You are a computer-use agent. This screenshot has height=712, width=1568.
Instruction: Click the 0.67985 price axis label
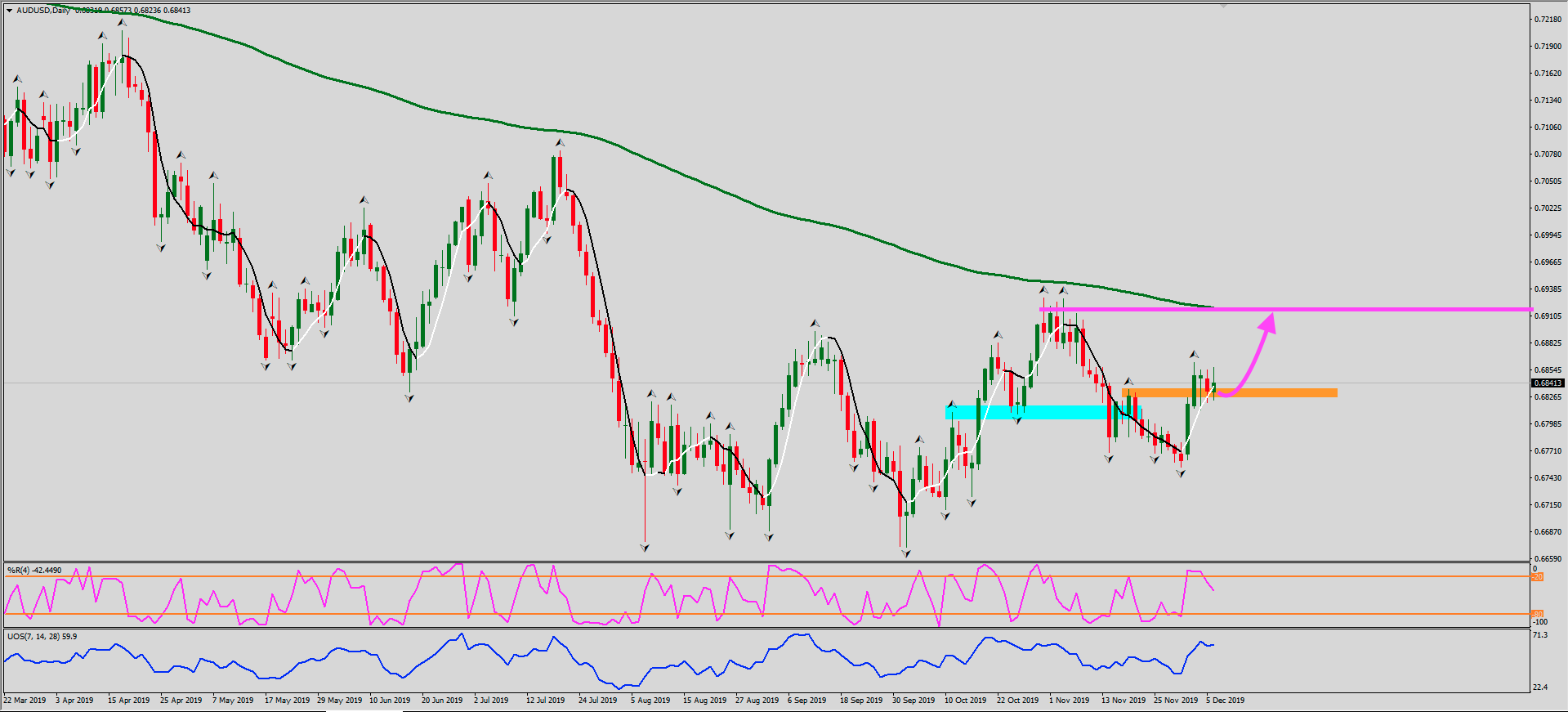pos(1548,423)
